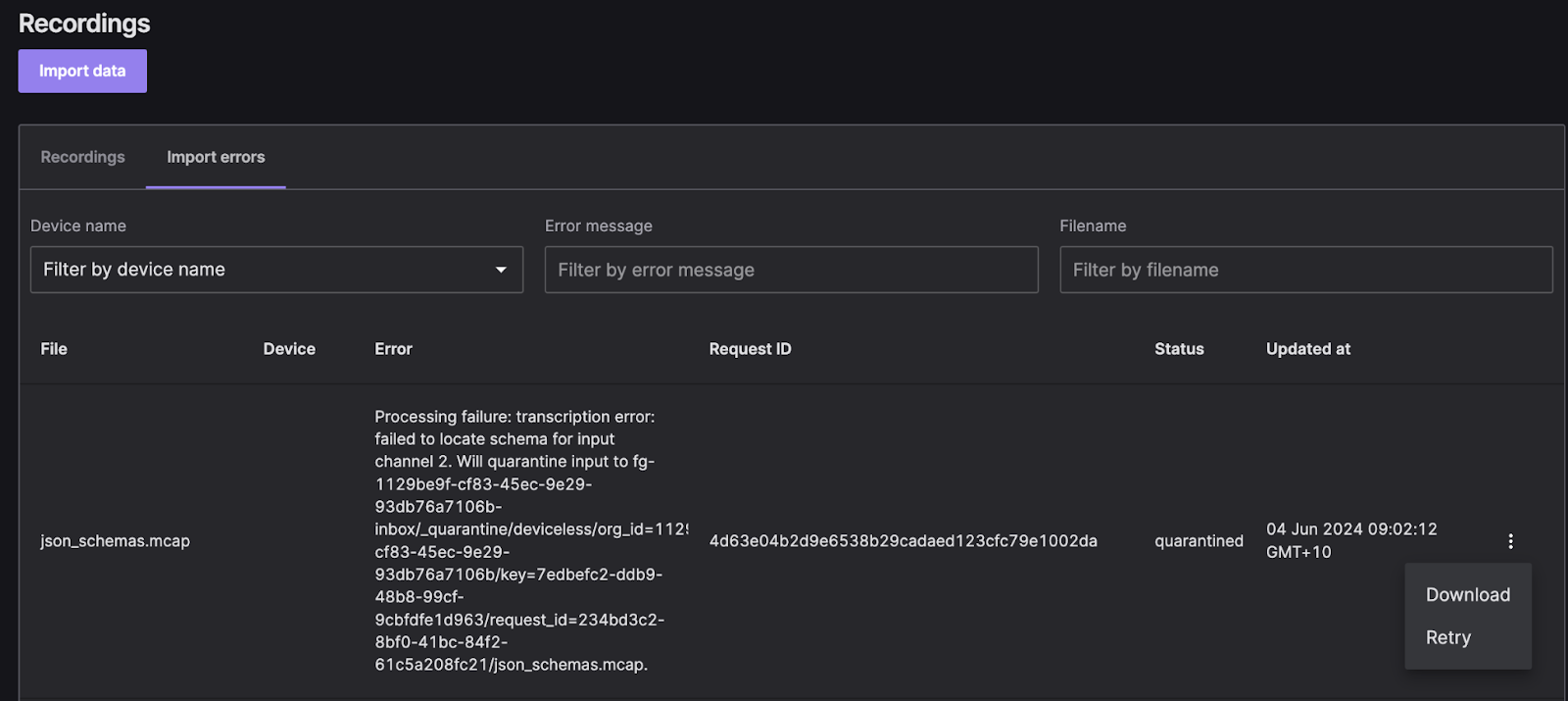Choose Download from the context menu

[1467, 595]
